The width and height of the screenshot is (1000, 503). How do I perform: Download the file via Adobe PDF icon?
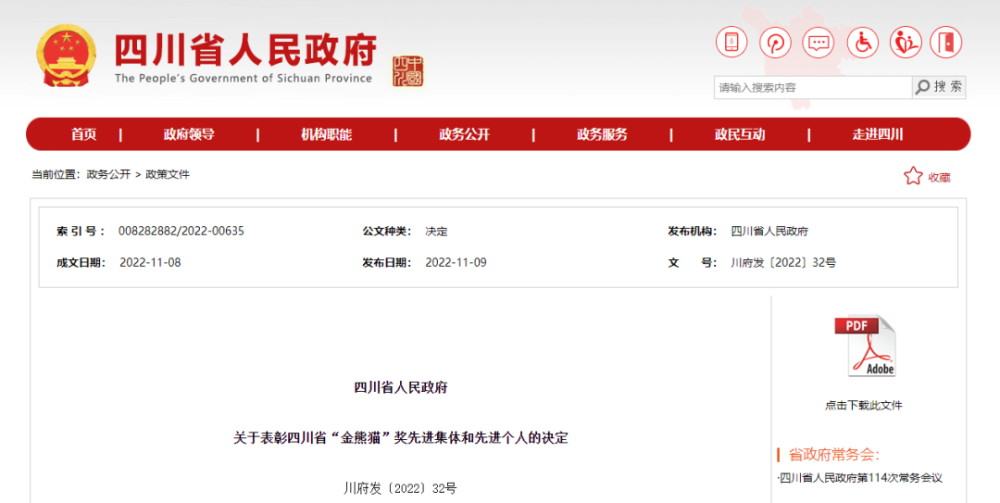pyautogui.click(x=865, y=346)
